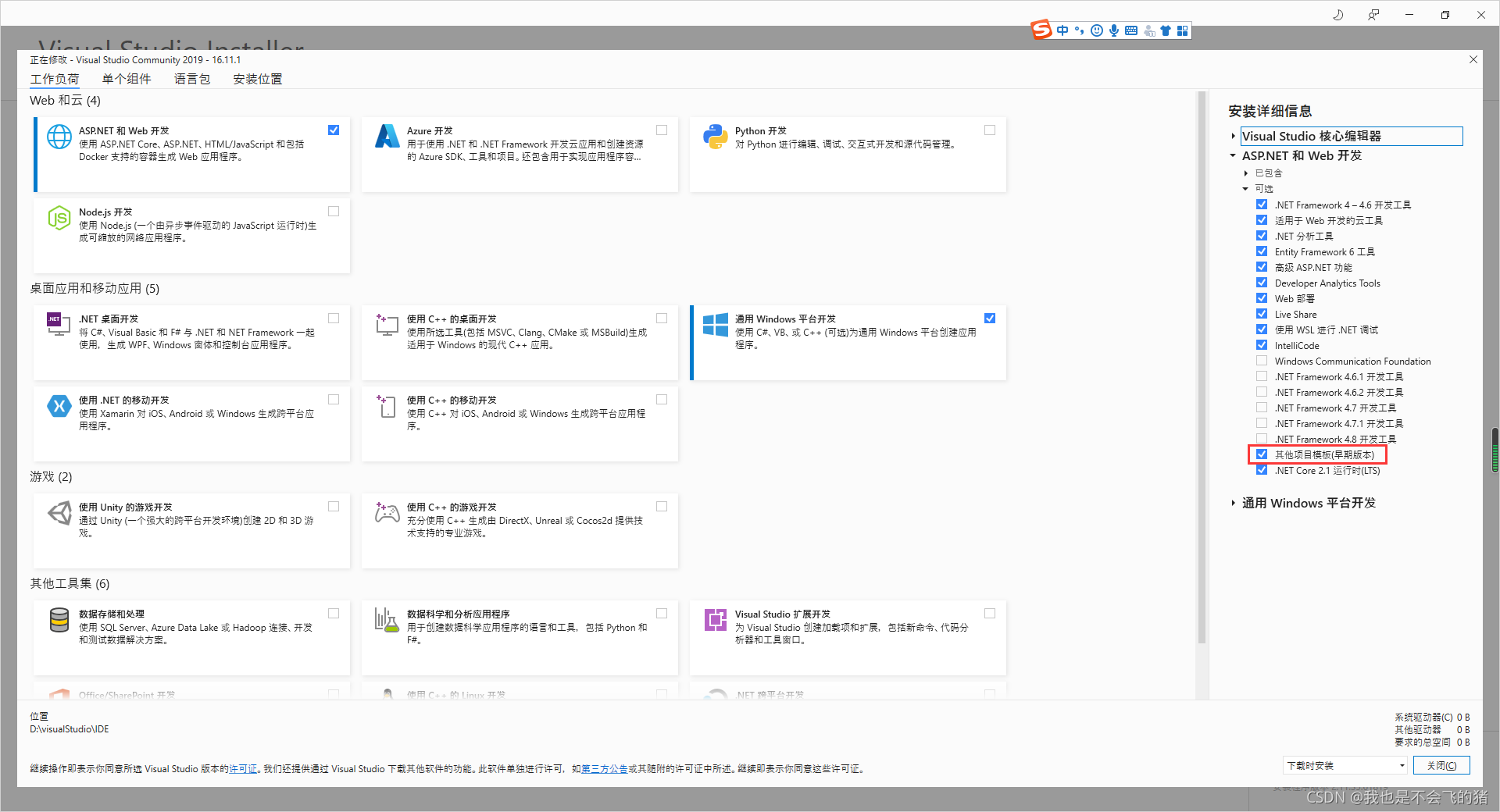Check Visual Studio 扩展开发 workload checkbox
Image resolution: width=1500 pixels, height=812 pixels.
[990, 614]
